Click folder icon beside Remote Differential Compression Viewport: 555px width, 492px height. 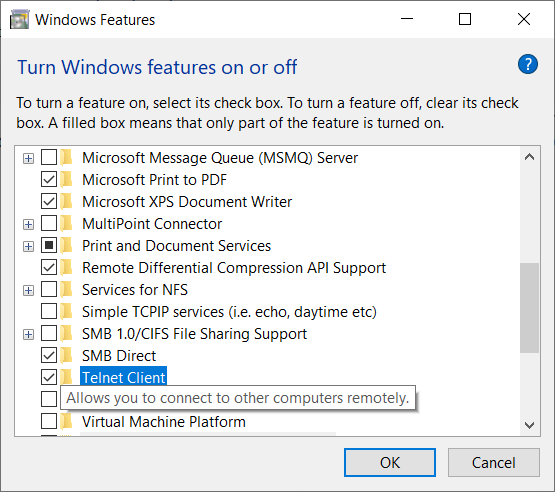(x=66, y=267)
